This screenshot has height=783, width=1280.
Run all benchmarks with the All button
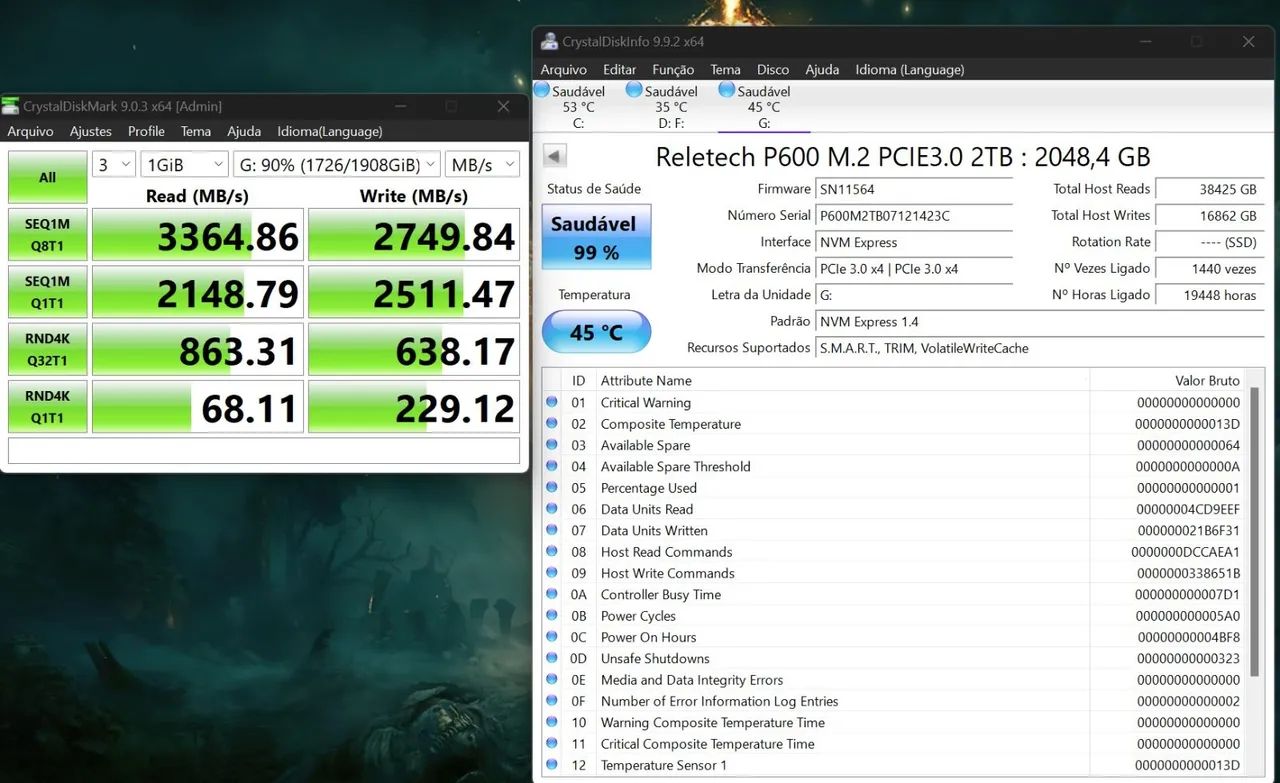47,177
